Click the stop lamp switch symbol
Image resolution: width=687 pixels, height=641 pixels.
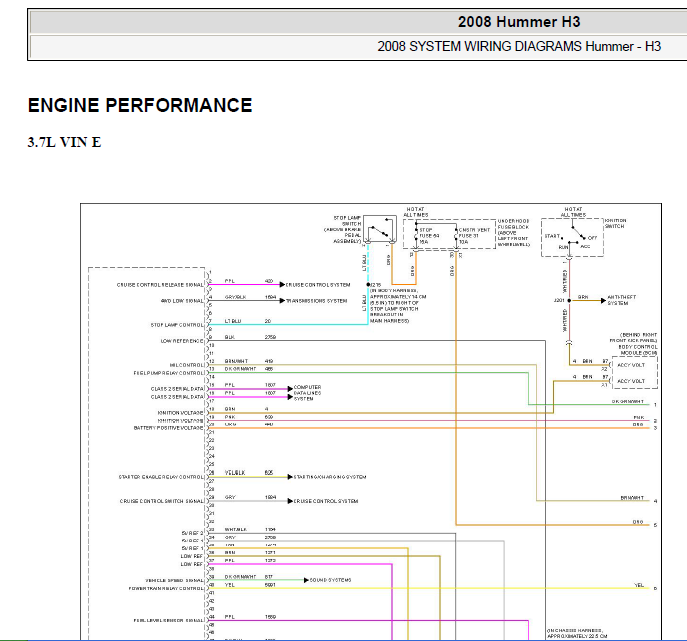pos(380,228)
